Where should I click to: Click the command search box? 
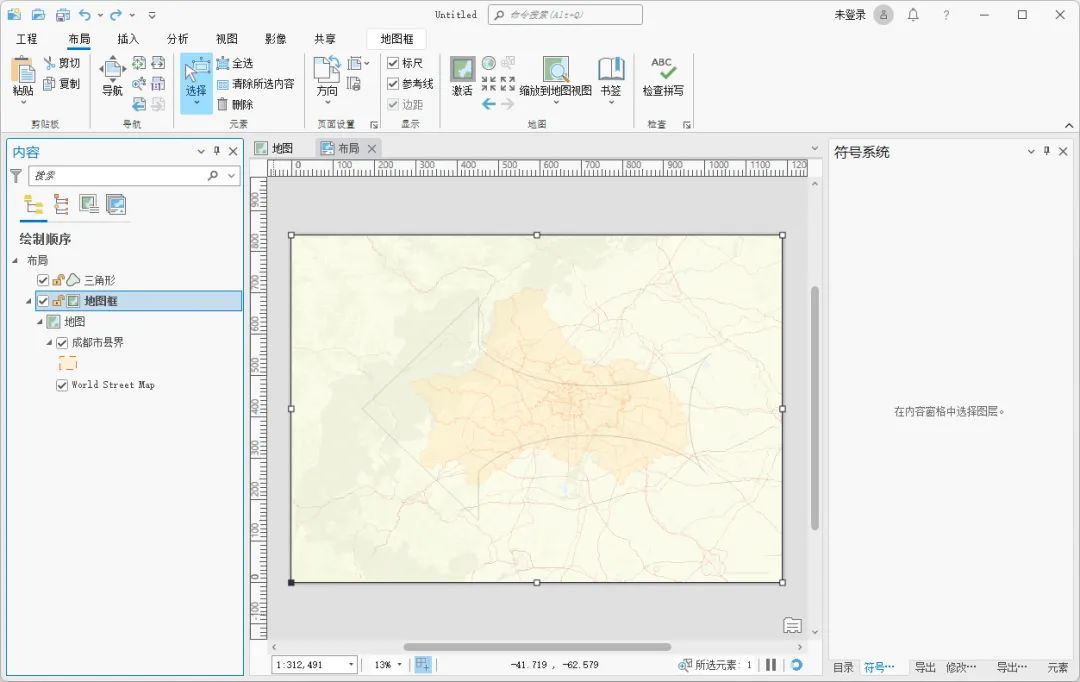(565, 14)
